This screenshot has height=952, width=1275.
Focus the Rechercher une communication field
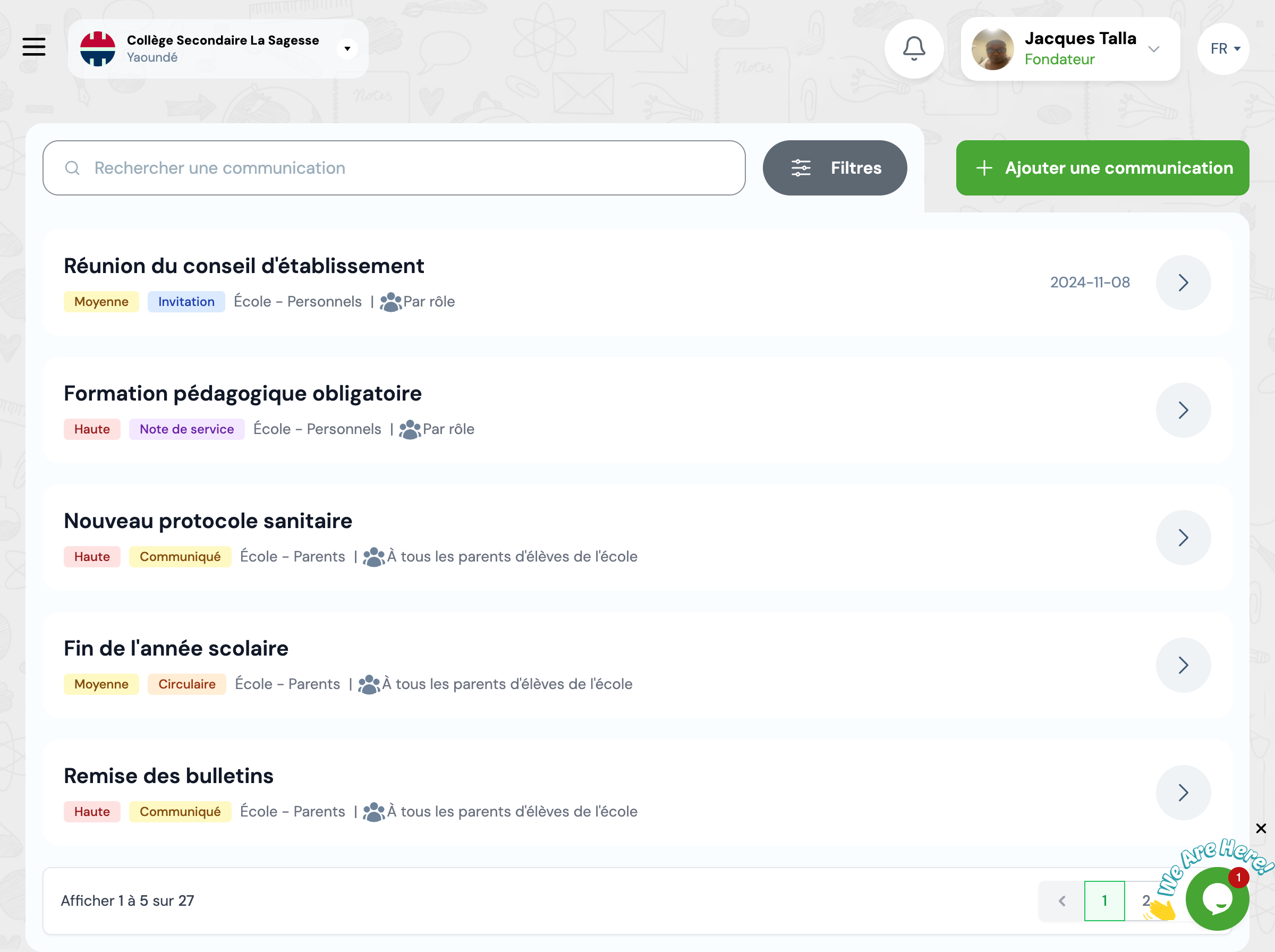pyautogui.click(x=394, y=168)
